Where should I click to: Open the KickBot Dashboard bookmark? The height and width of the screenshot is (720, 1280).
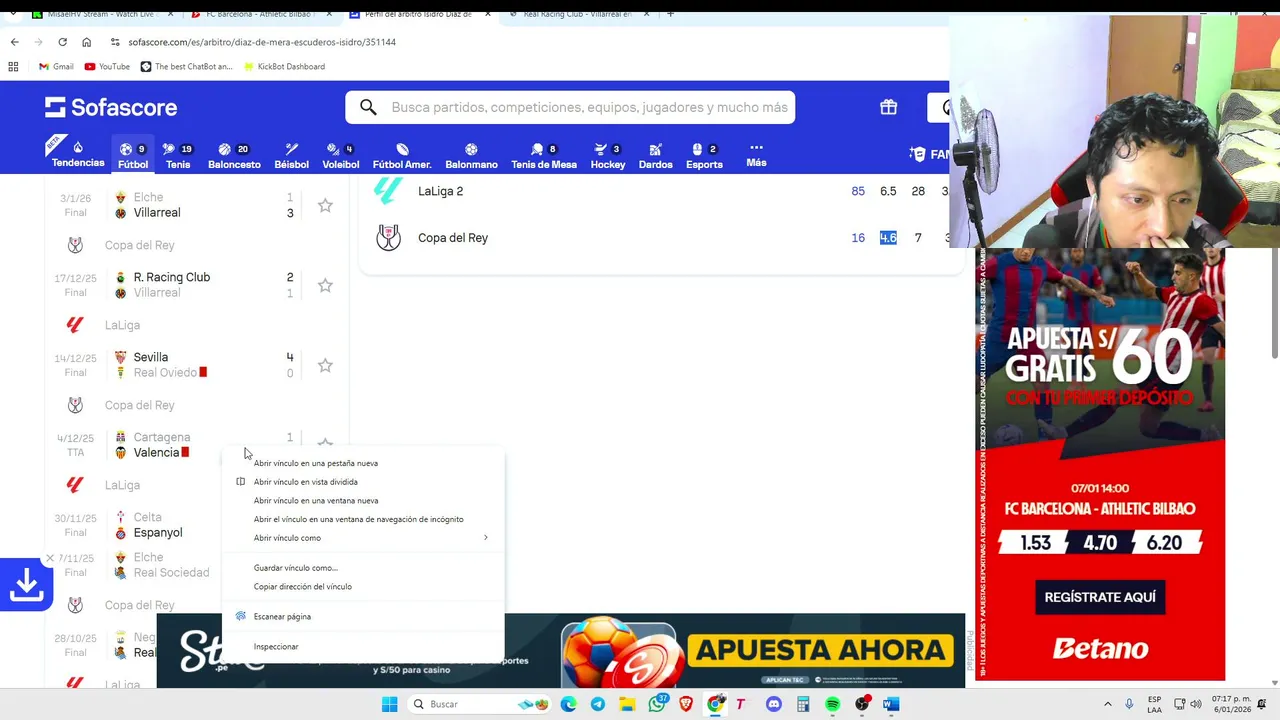[283, 66]
